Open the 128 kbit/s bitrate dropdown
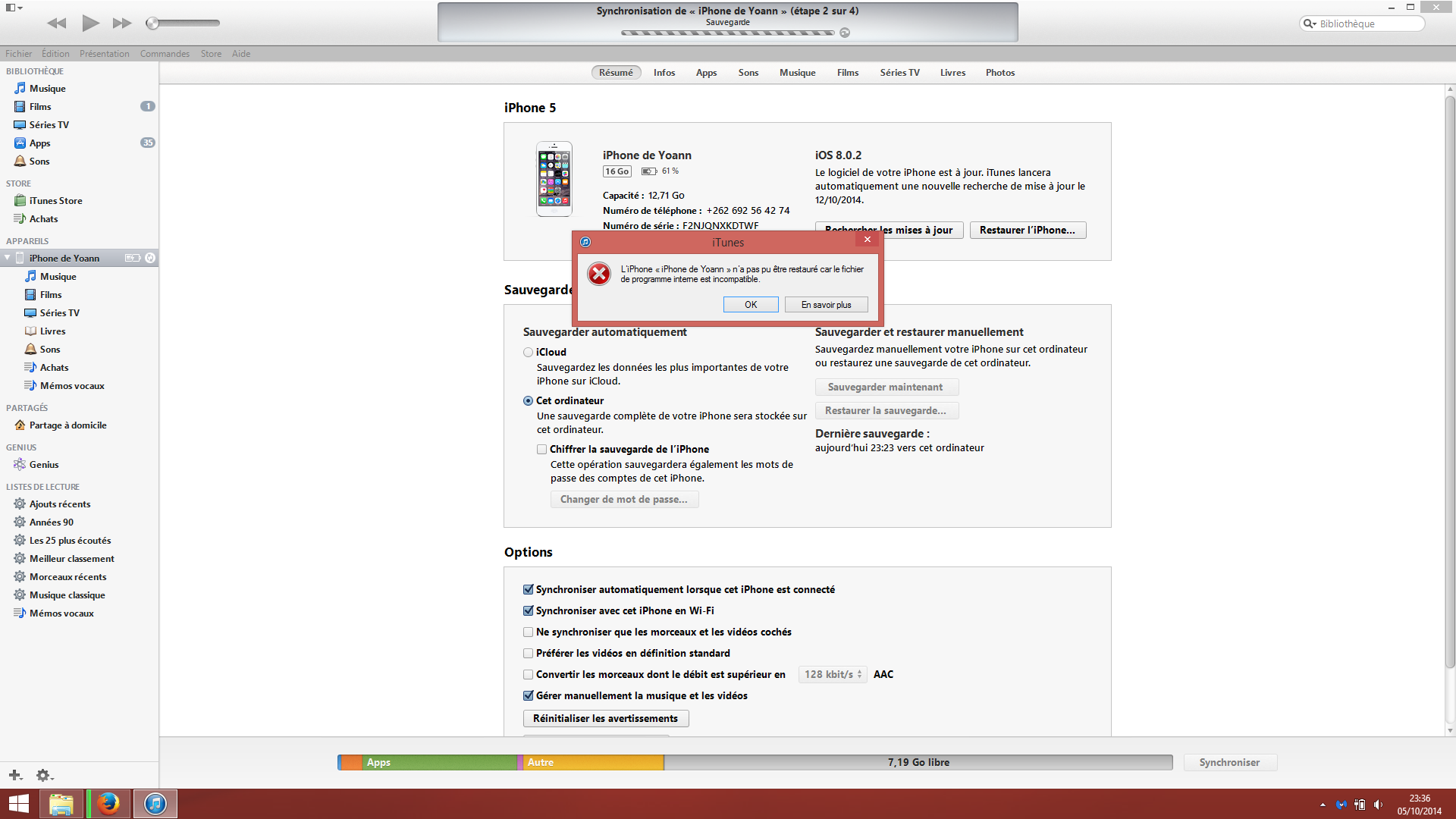 point(833,675)
